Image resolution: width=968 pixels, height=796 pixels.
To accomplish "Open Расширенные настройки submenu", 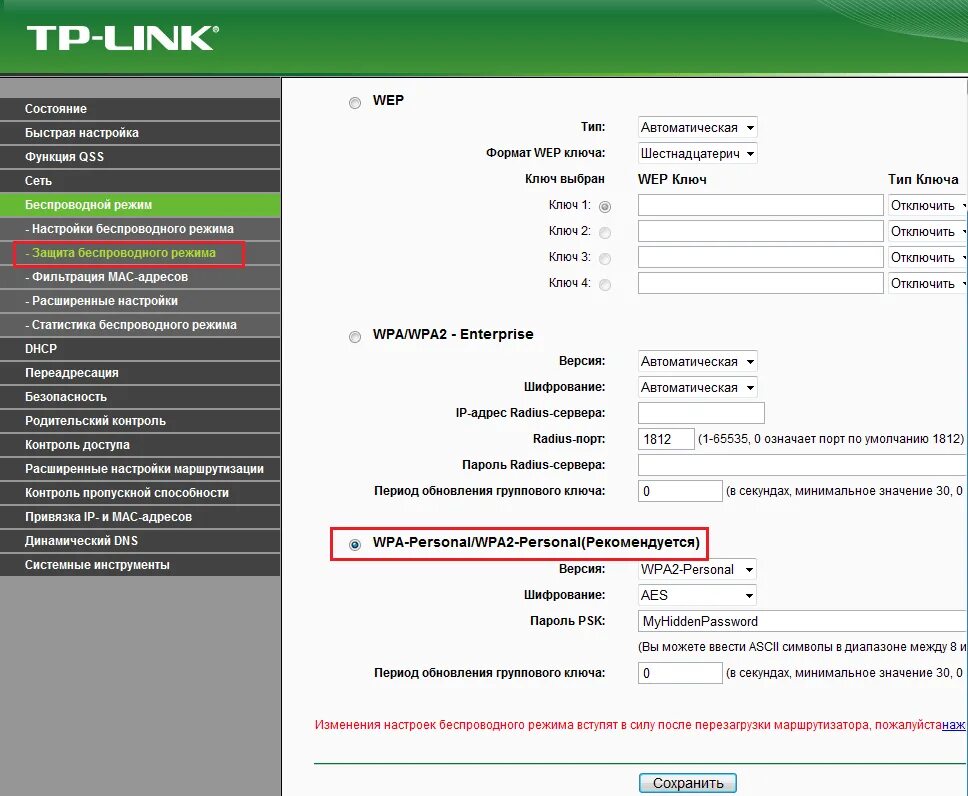I will pyautogui.click(x=140, y=301).
